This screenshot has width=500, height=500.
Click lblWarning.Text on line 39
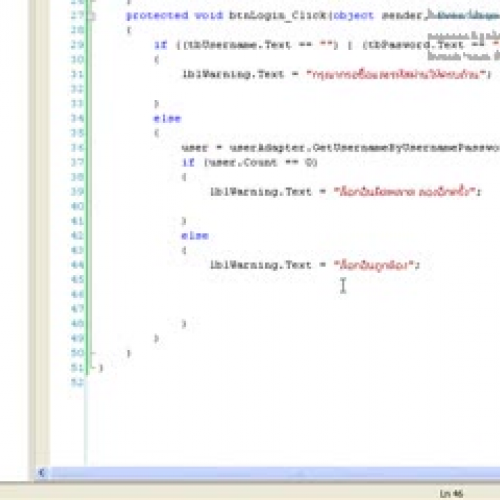pos(261,192)
